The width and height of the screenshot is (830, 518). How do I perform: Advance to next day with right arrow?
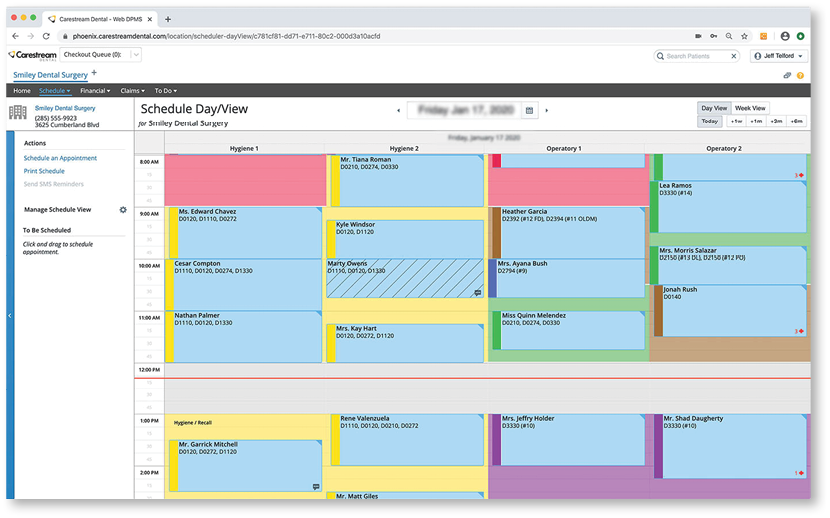[x=547, y=110]
